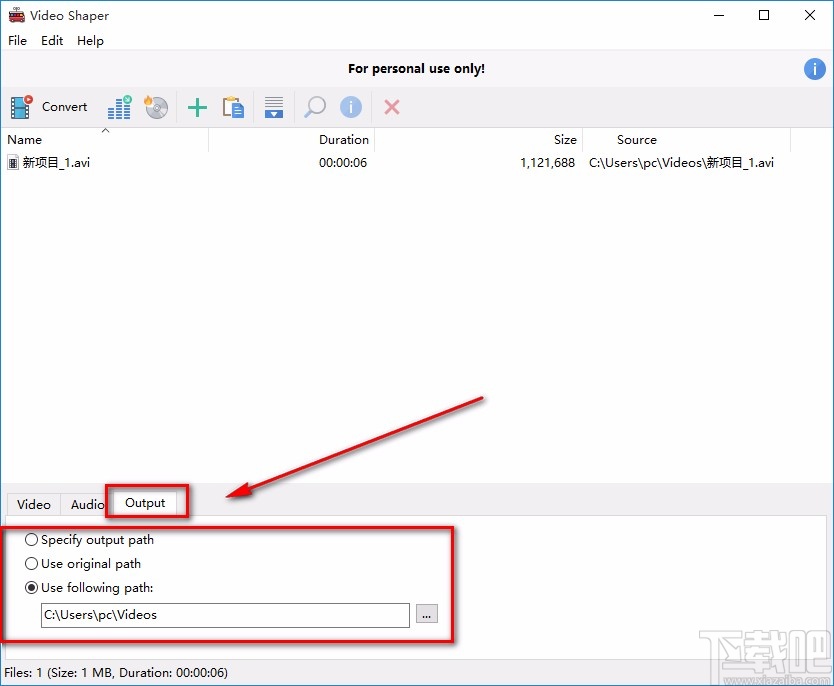Open the audio extraction bars icon

pyautogui.click(x=120, y=107)
